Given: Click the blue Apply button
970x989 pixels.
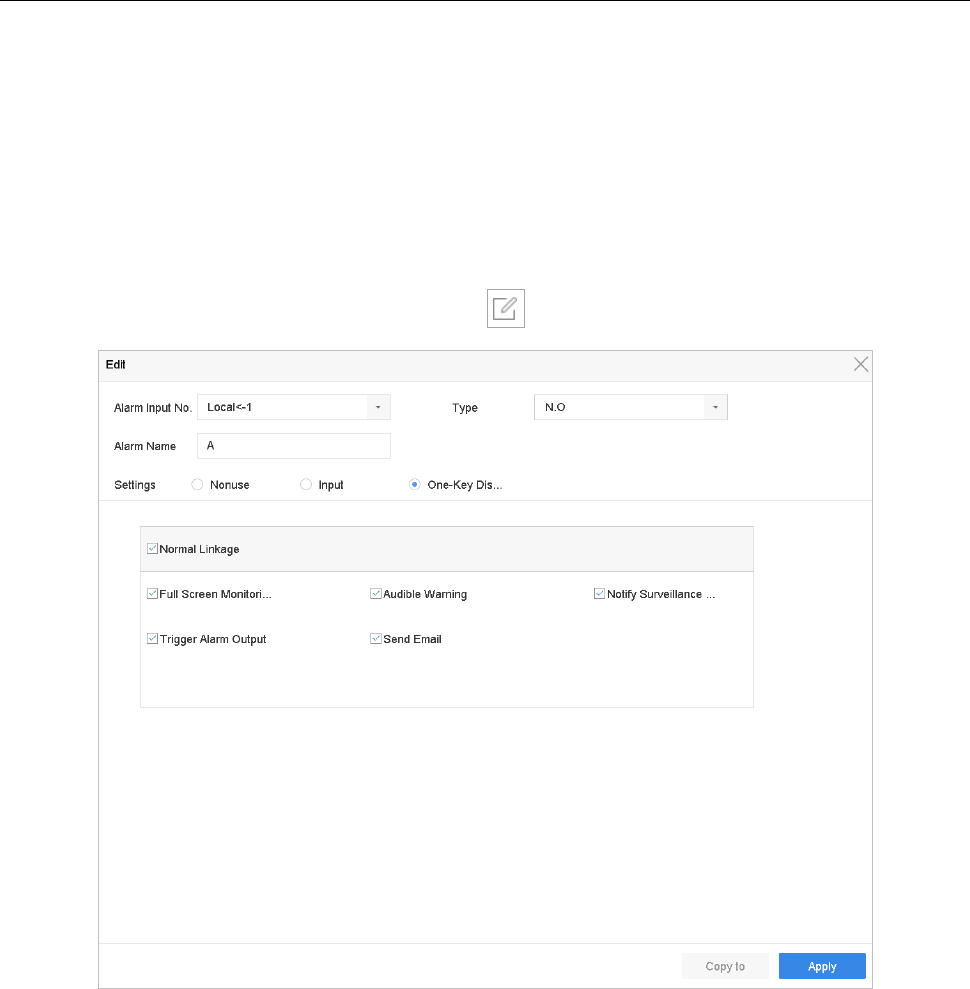Looking at the screenshot, I should click(822, 966).
